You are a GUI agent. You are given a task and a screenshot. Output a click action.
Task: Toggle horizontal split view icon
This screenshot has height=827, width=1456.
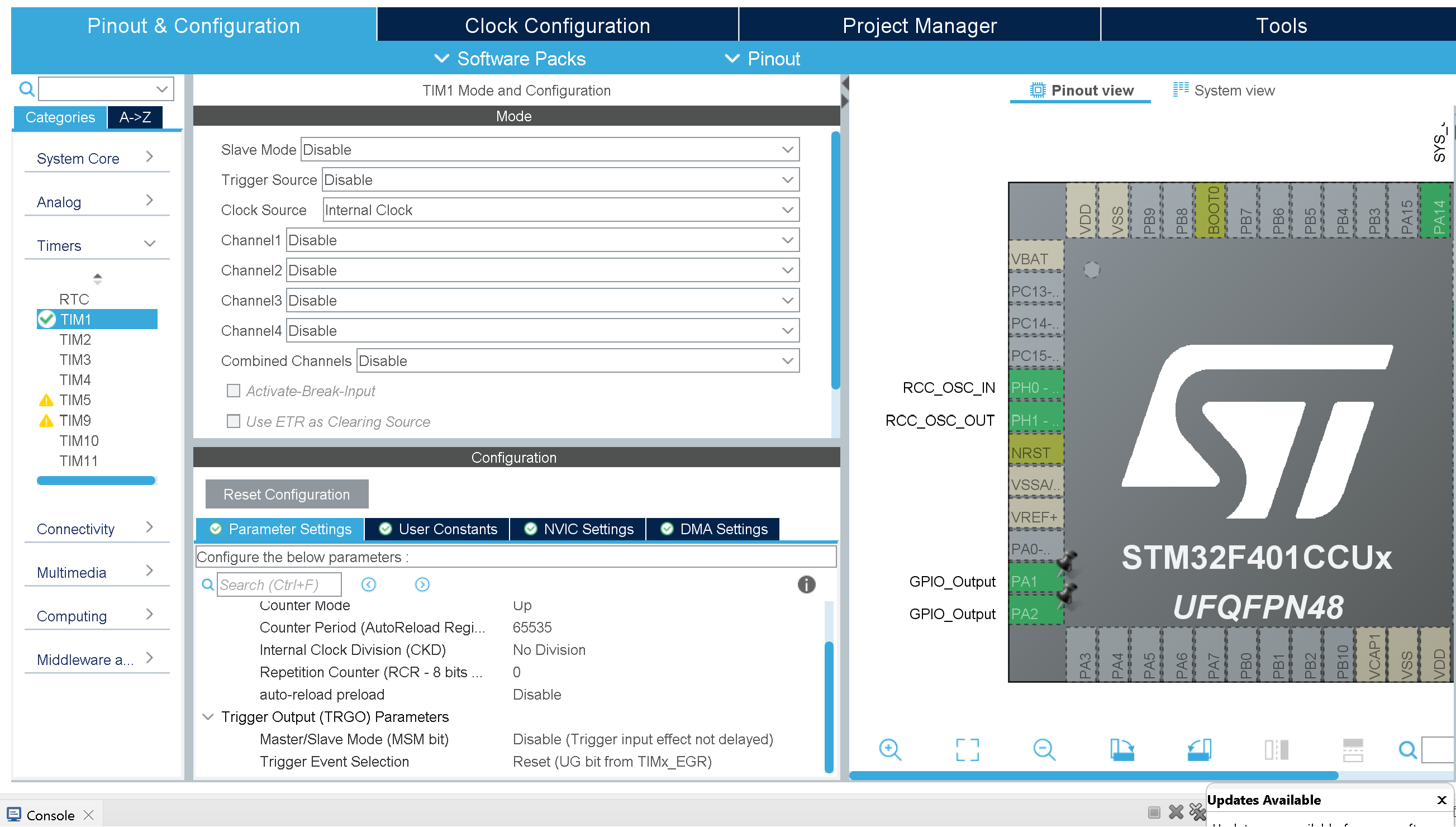[x=1353, y=750]
